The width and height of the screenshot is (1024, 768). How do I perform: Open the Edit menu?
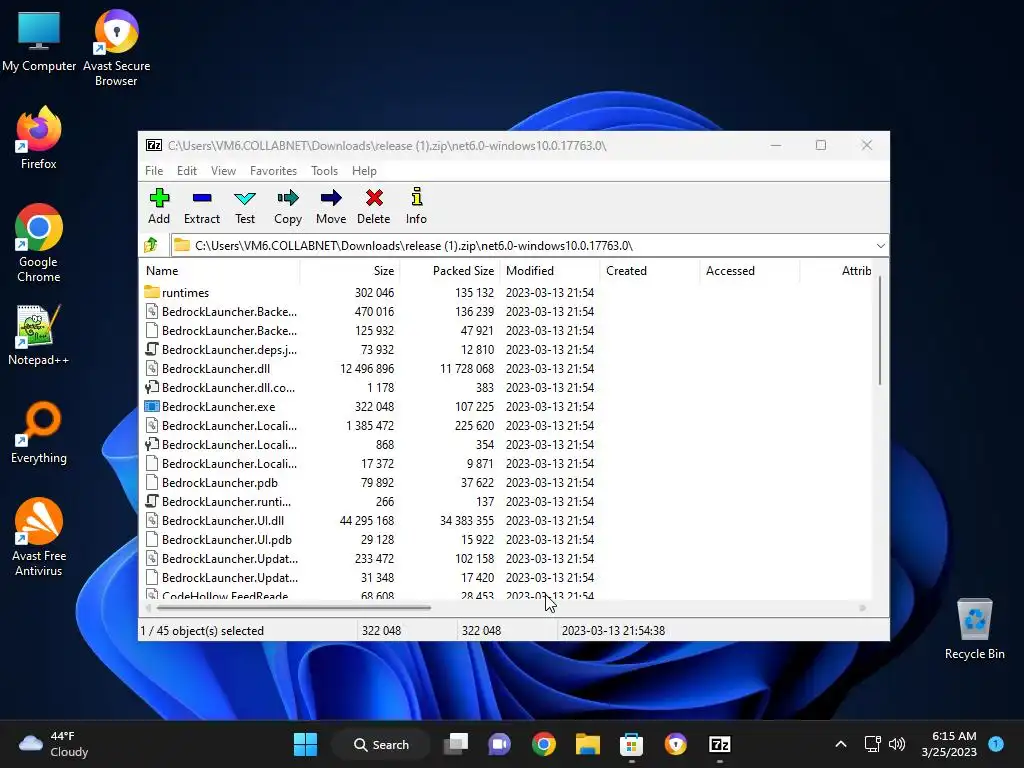coord(187,170)
